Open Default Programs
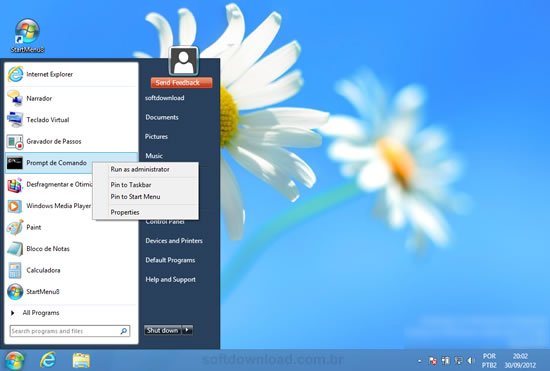Image resolution: width=550 pixels, height=371 pixels. pos(170,260)
